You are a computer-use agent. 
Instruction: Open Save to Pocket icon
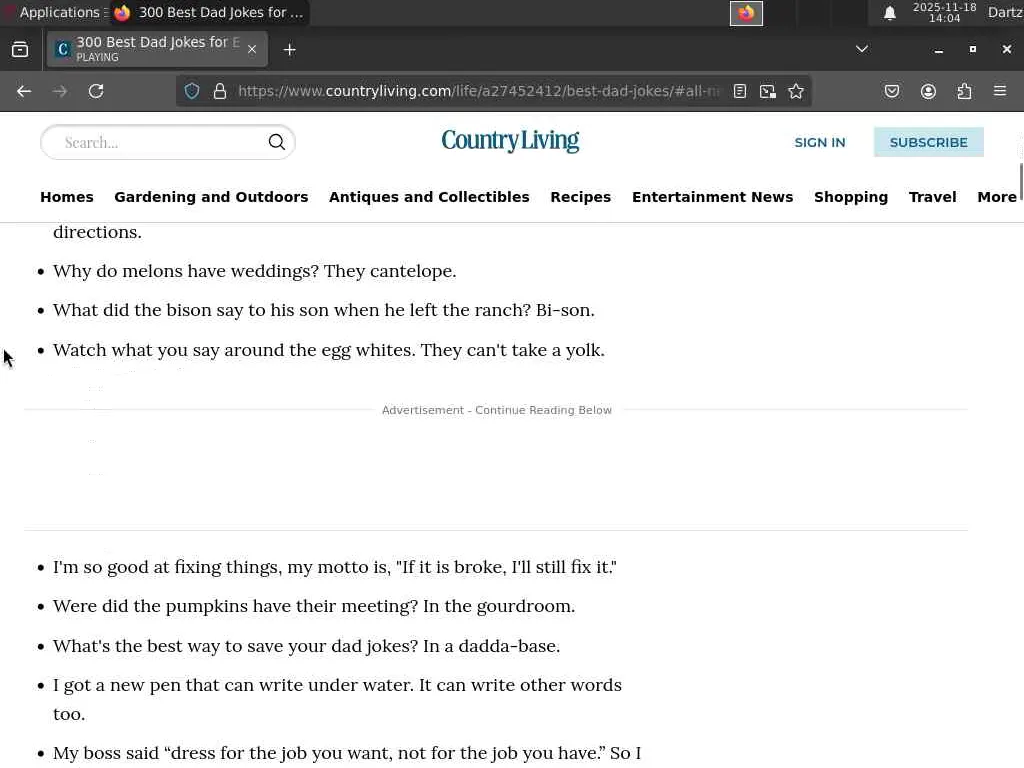892,91
